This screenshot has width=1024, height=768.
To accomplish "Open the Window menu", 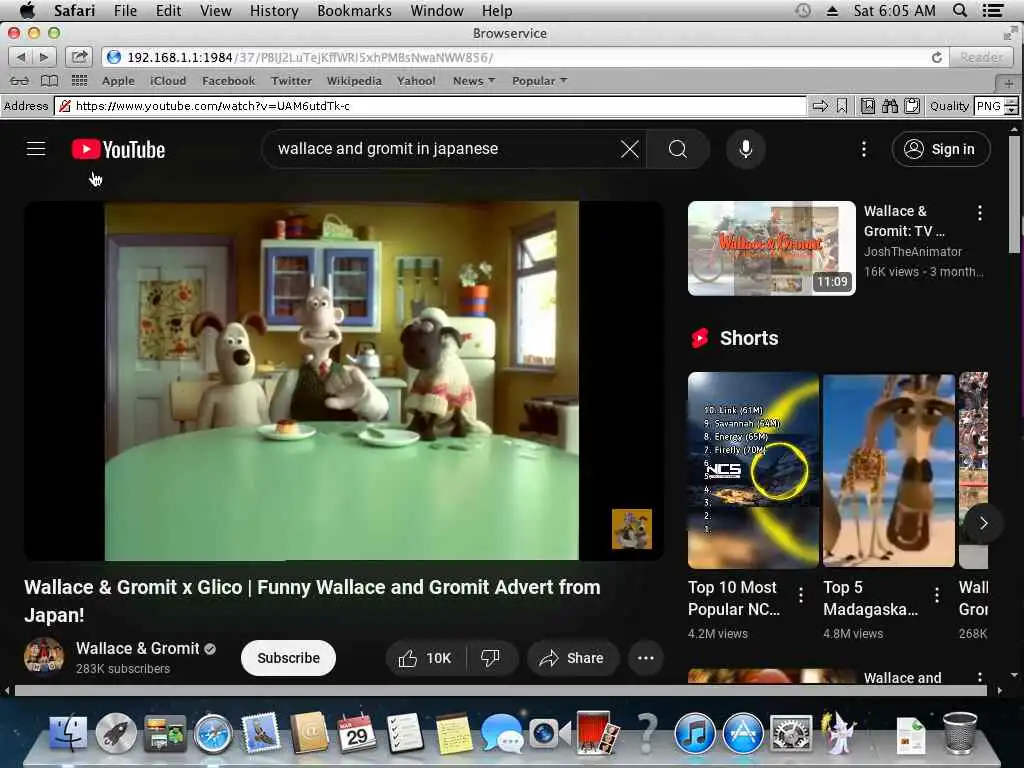I will (x=437, y=10).
